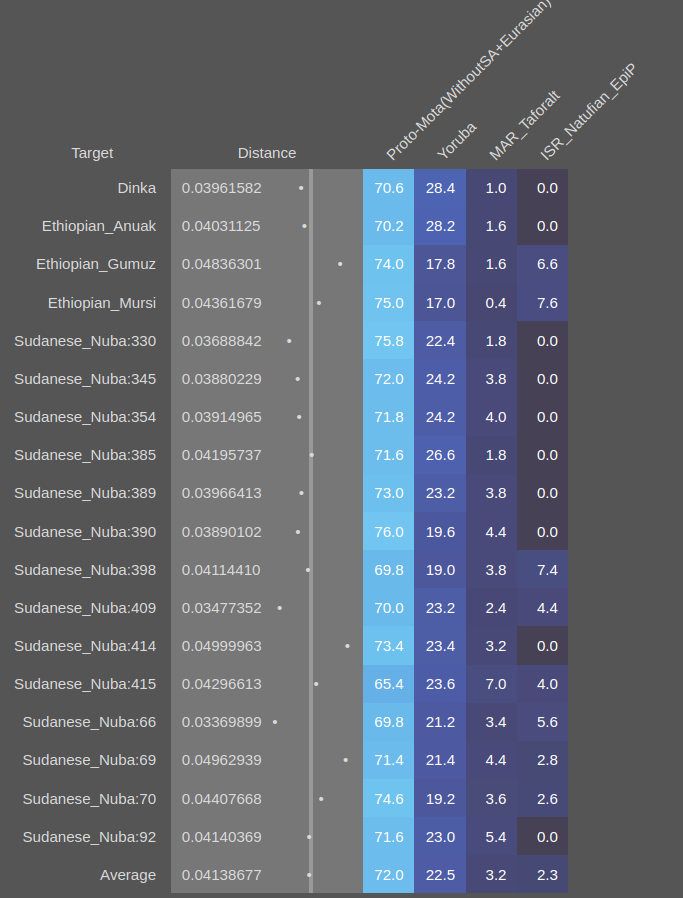The width and height of the screenshot is (683, 898).
Task: Select the Average row label
Action: point(128,875)
